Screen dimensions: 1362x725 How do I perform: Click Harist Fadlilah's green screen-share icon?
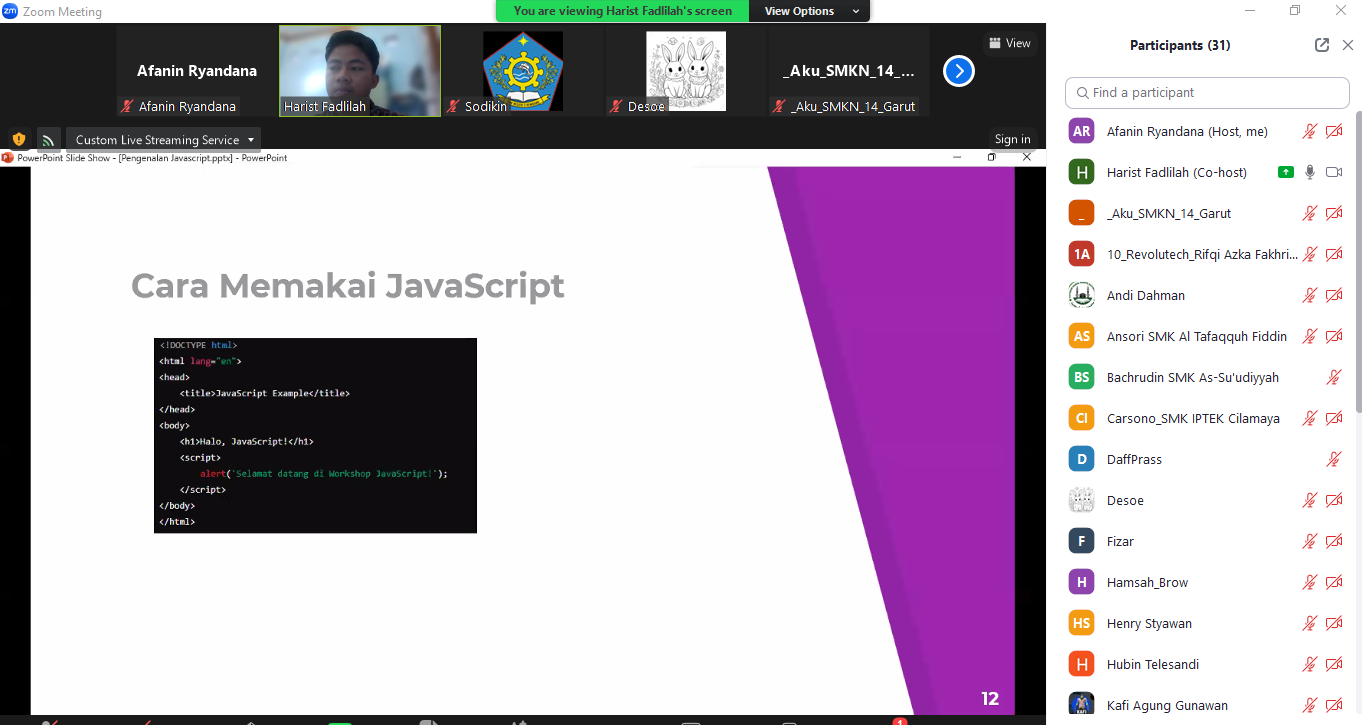(1286, 172)
